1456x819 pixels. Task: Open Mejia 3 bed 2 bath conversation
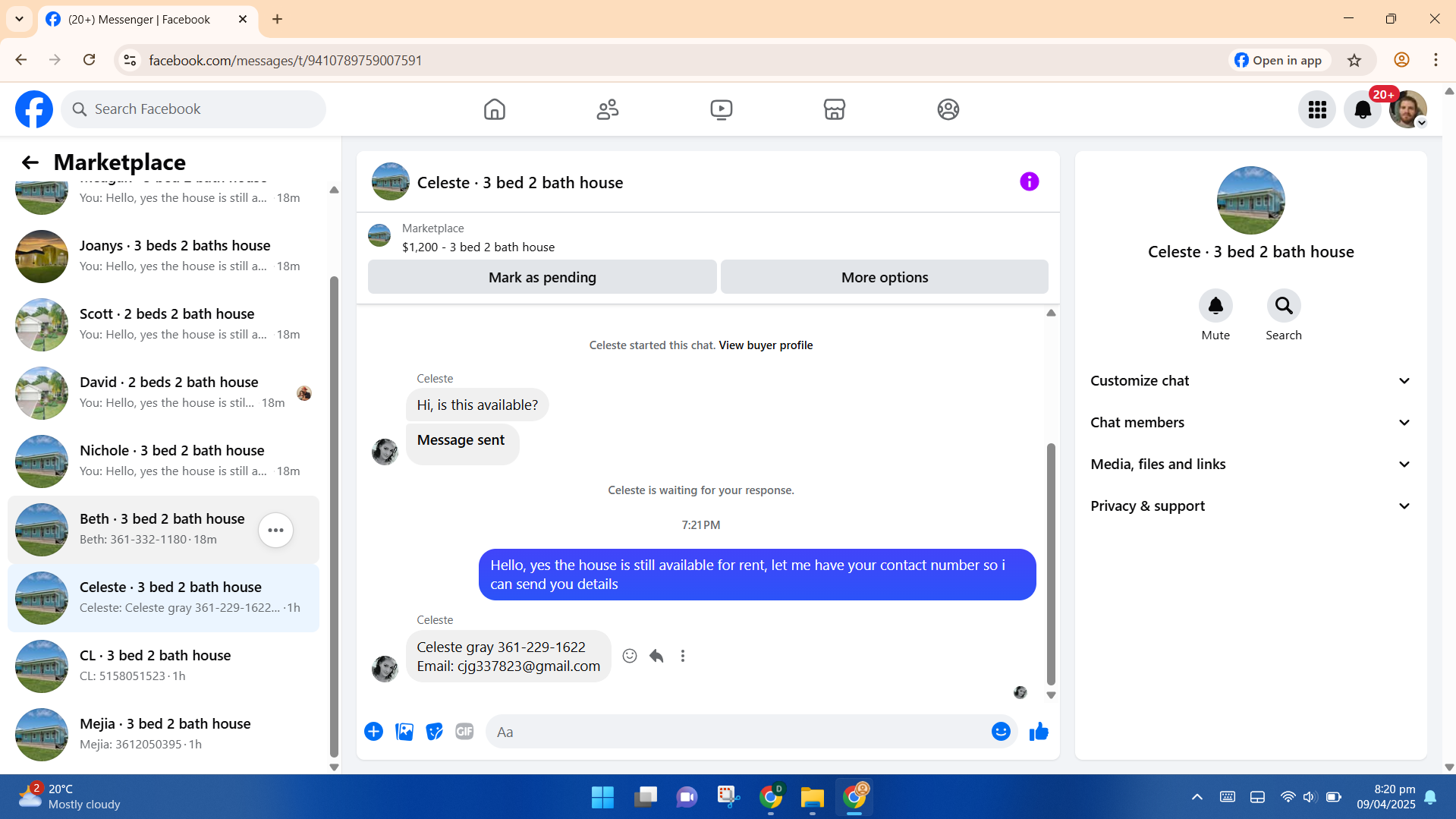[x=163, y=735]
